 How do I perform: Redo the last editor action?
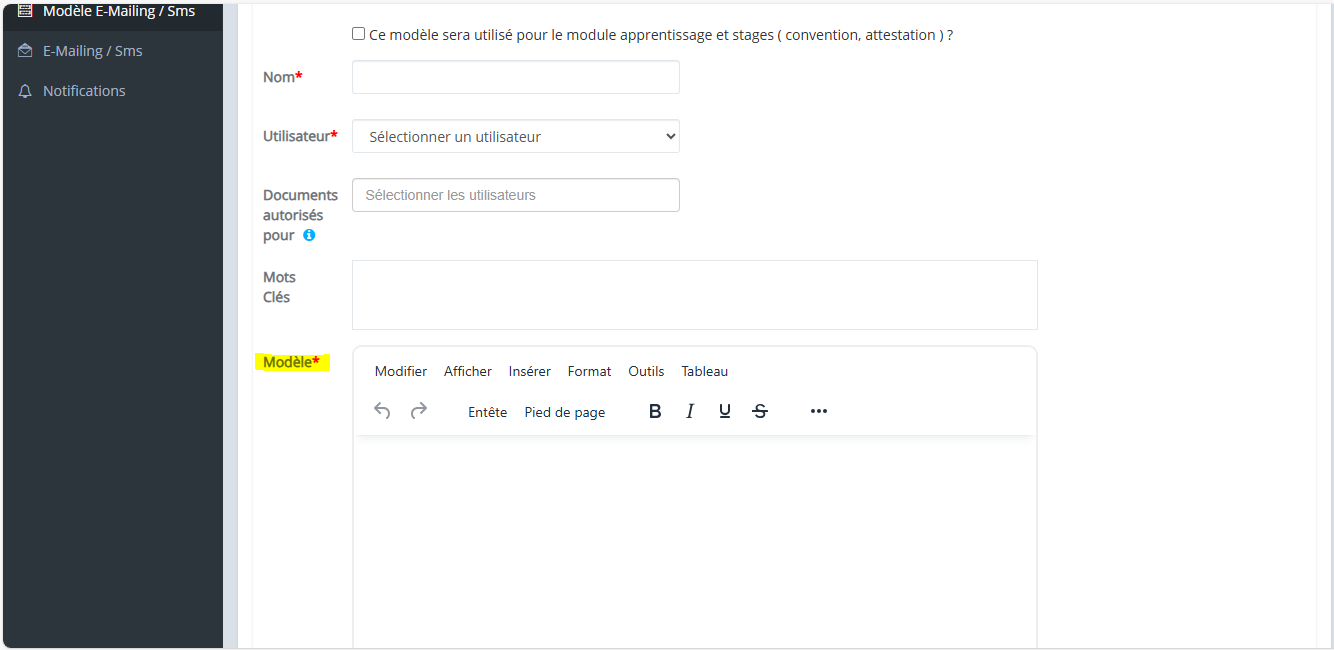pyautogui.click(x=419, y=411)
